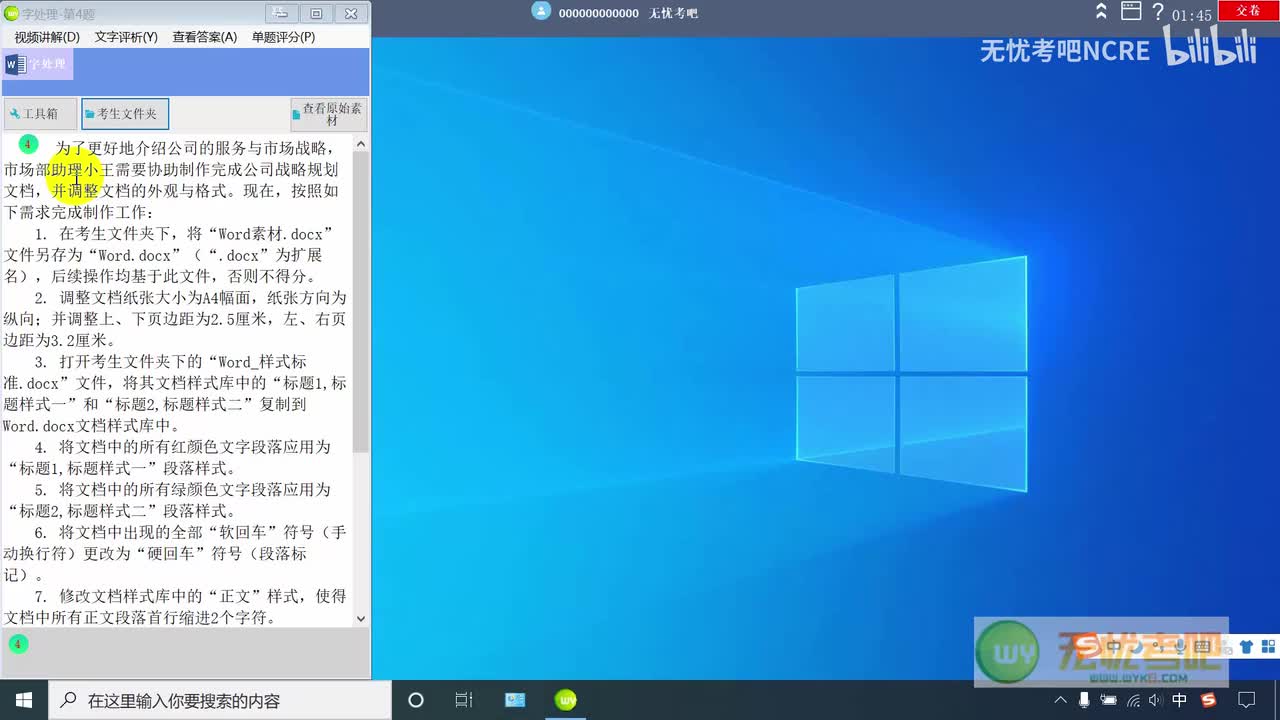Image resolution: width=1280 pixels, height=720 pixels.
Task: Click the microphone tray icon
Action: point(1084,700)
